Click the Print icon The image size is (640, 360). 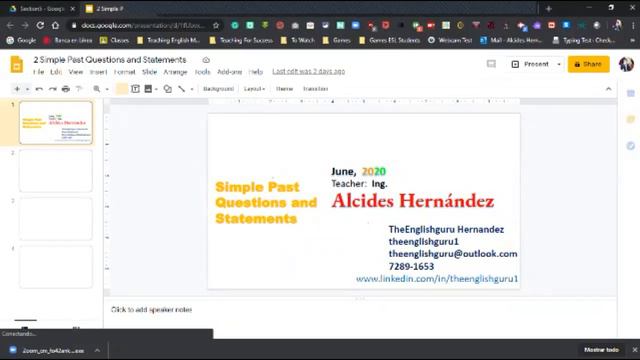pyautogui.click(x=66, y=89)
